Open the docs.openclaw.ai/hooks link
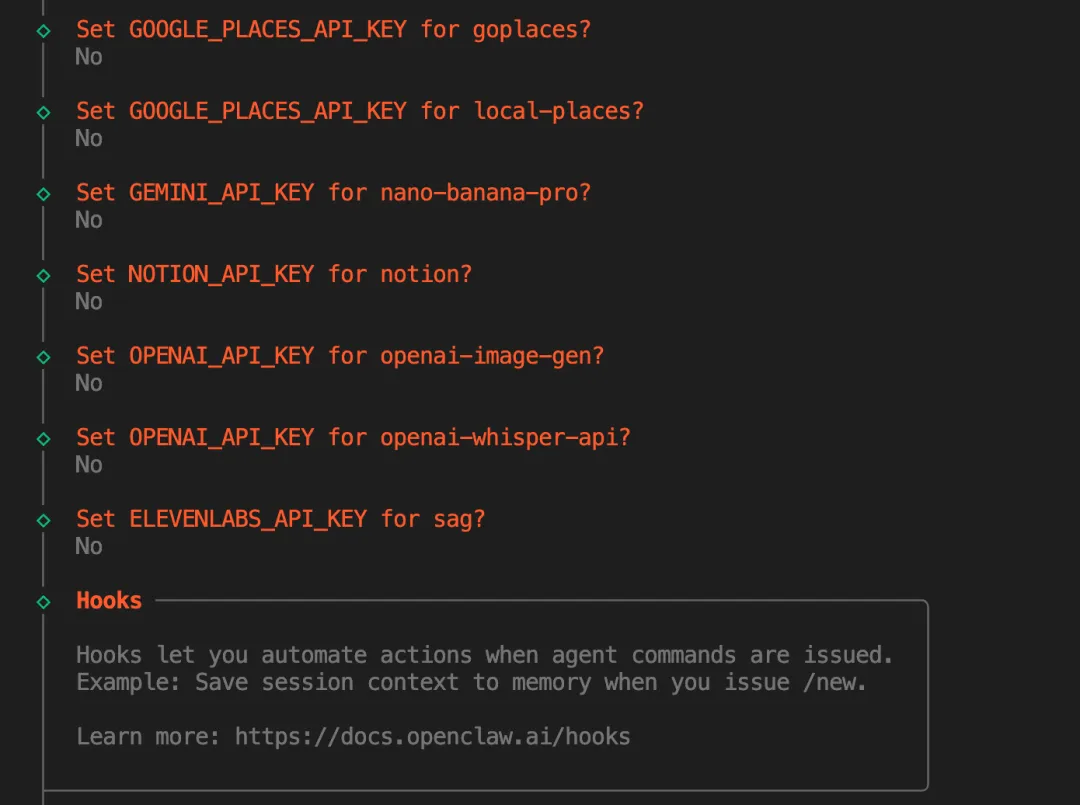 point(432,737)
